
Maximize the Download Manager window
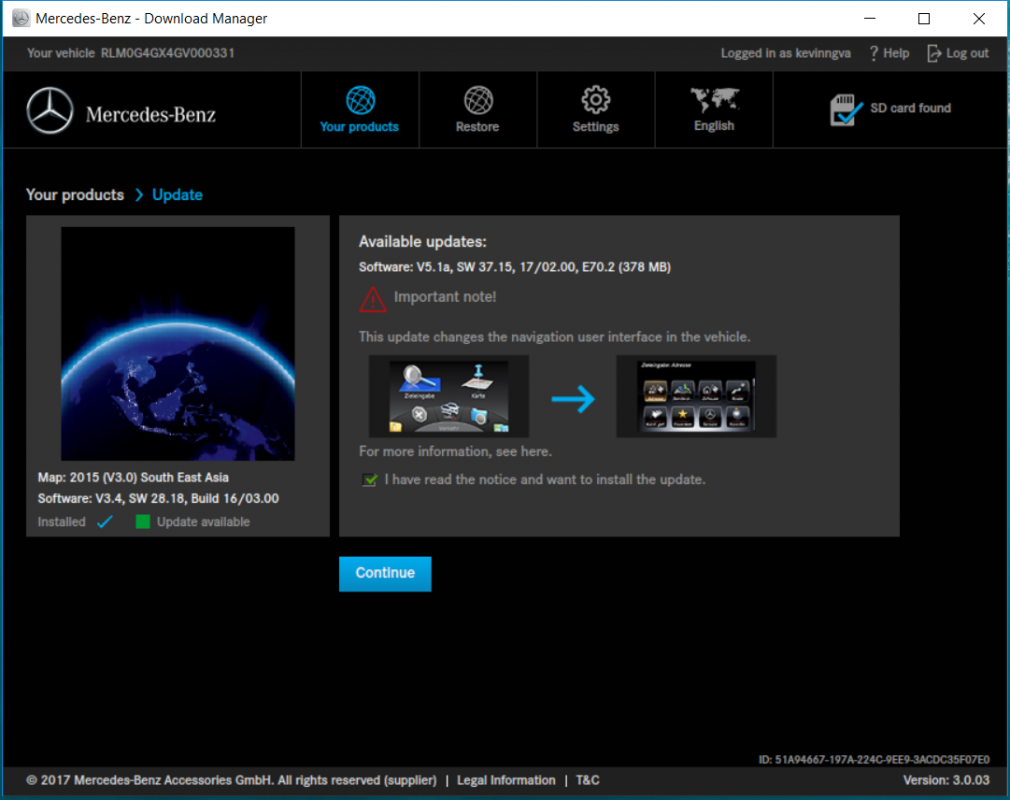[924, 18]
